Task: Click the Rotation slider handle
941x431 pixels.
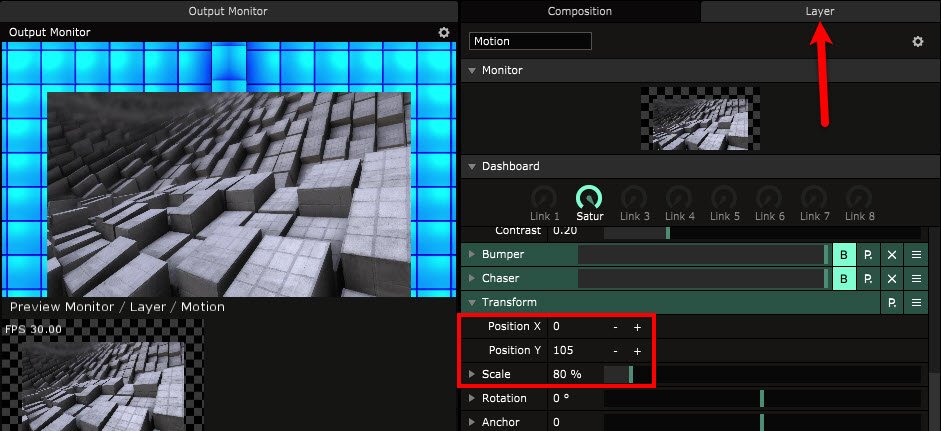Action: pos(762,398)
